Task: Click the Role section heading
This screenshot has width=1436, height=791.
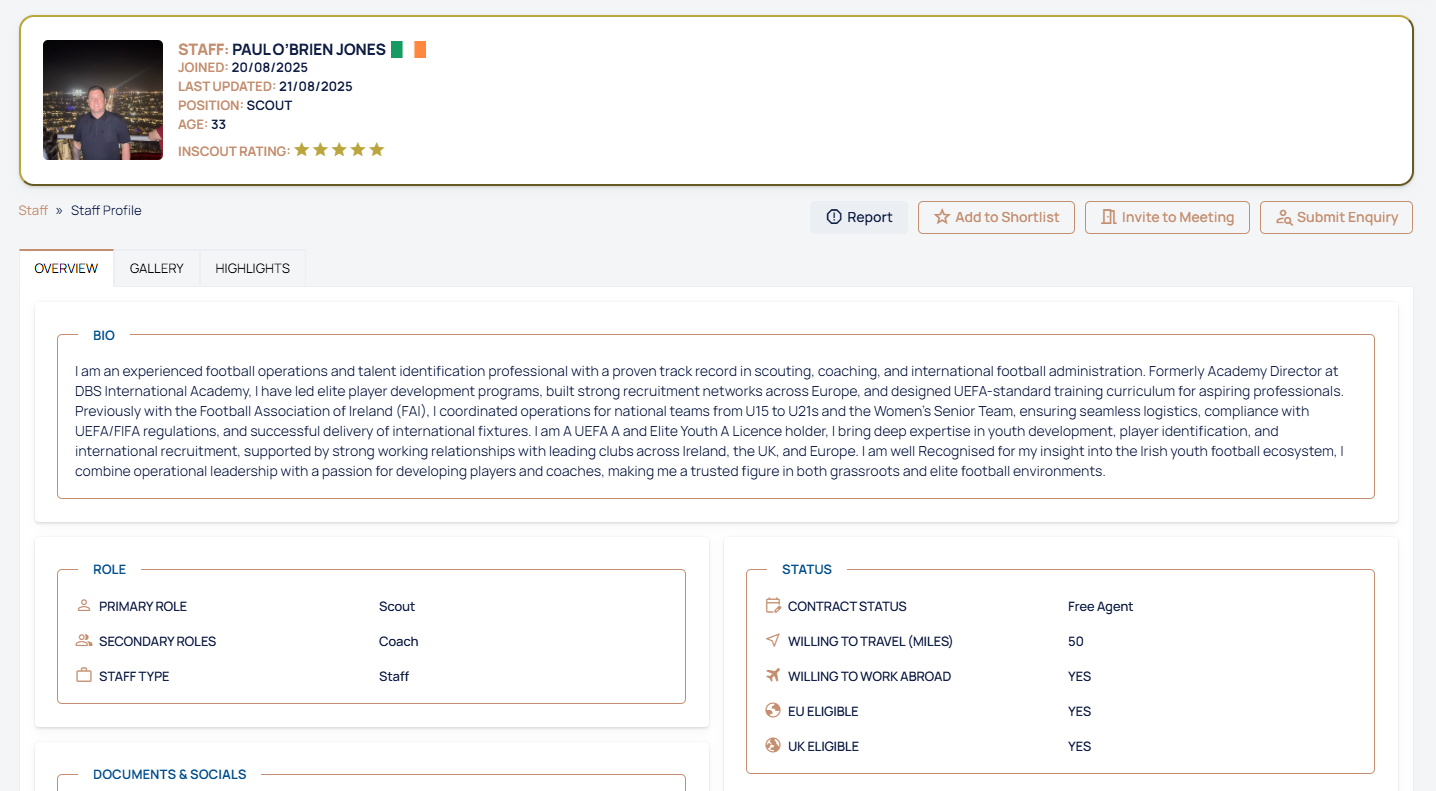Action: (110, 569)
